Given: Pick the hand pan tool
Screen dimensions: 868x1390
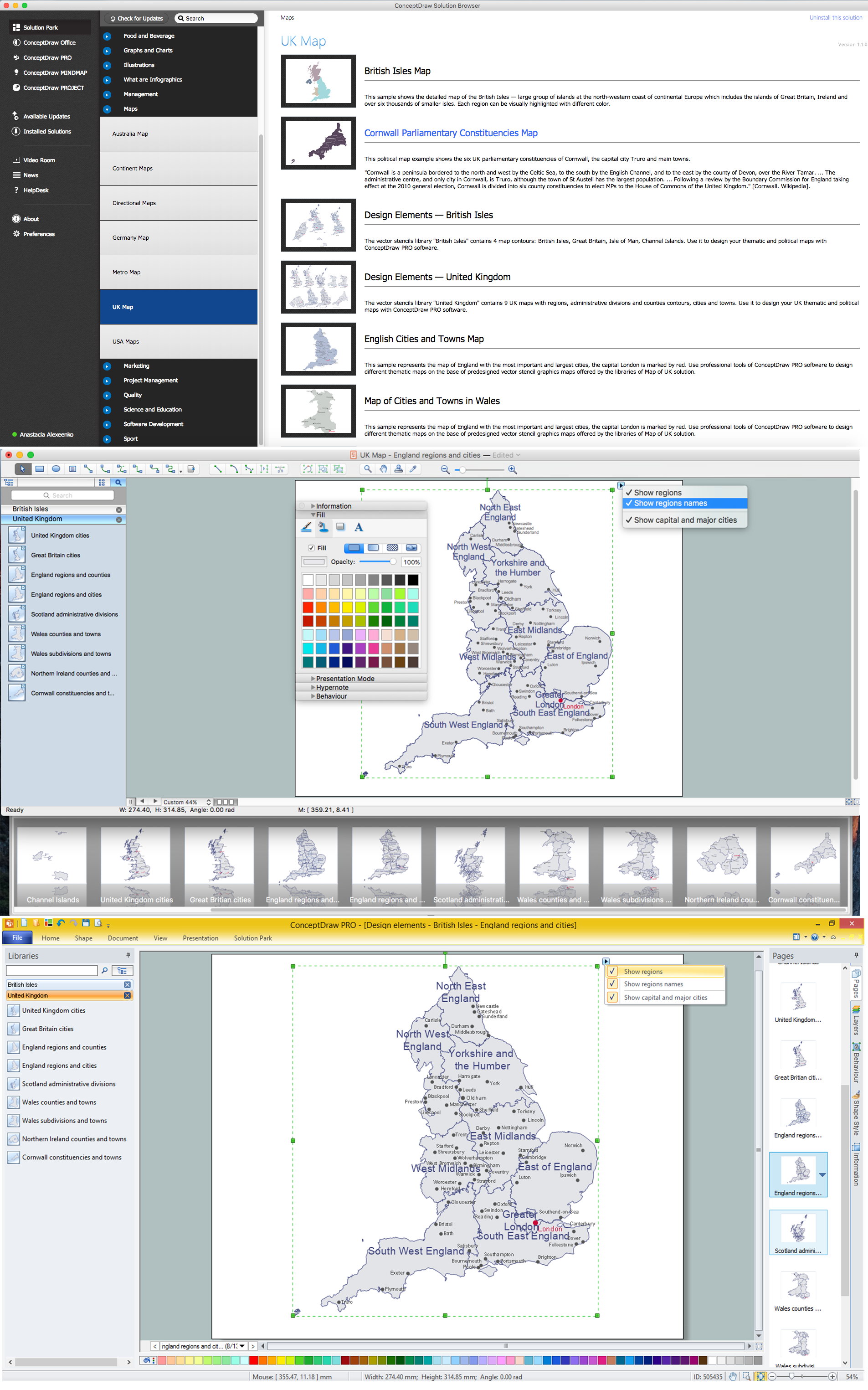Looking at the screenshot, I should (x=383, y=469).
